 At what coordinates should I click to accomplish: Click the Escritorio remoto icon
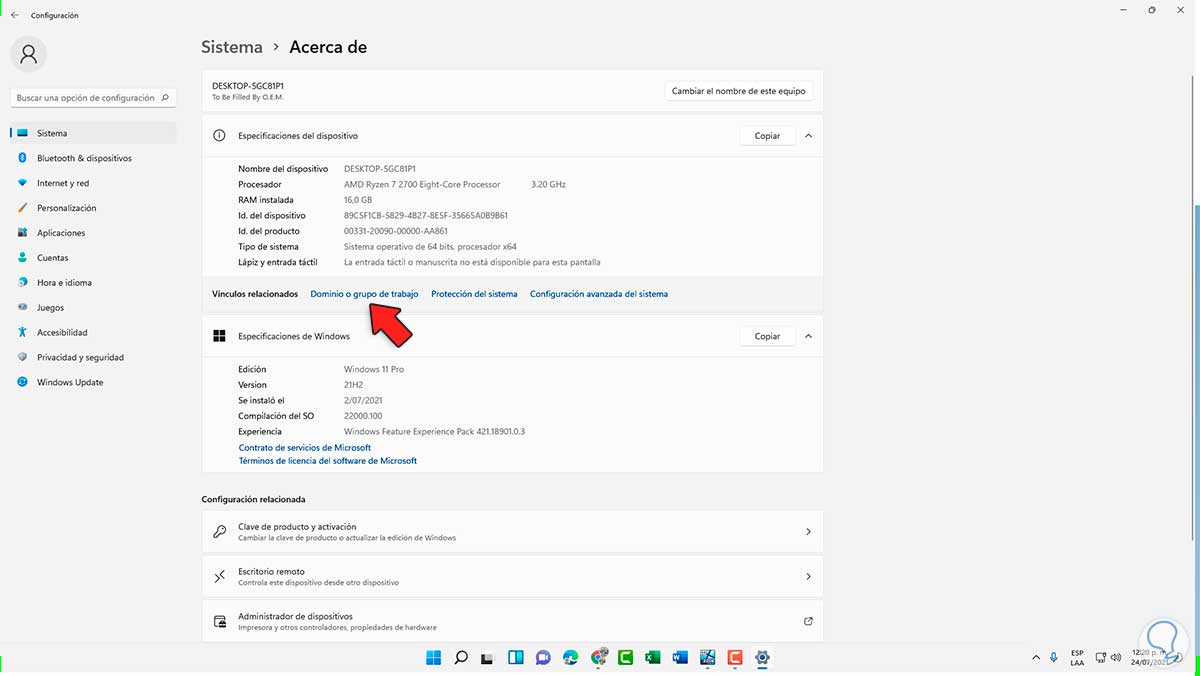(x=220, y=577)
